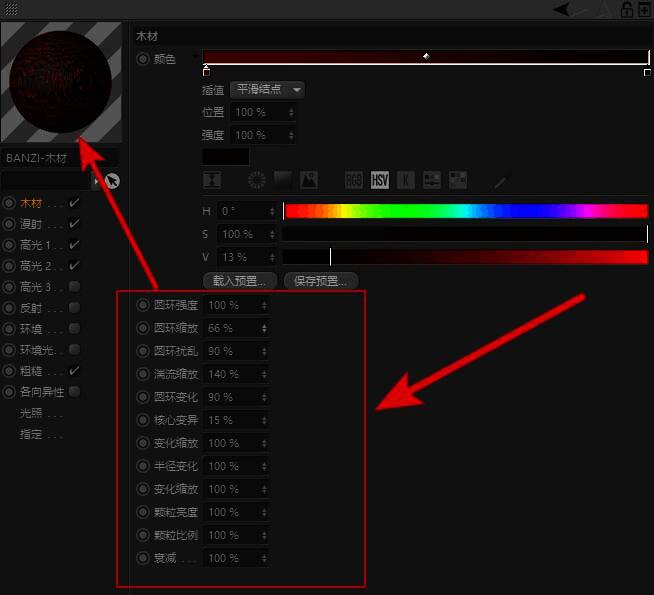654x595 pixels.
Task: Open the color swatches icon
Action: (458, 180)
